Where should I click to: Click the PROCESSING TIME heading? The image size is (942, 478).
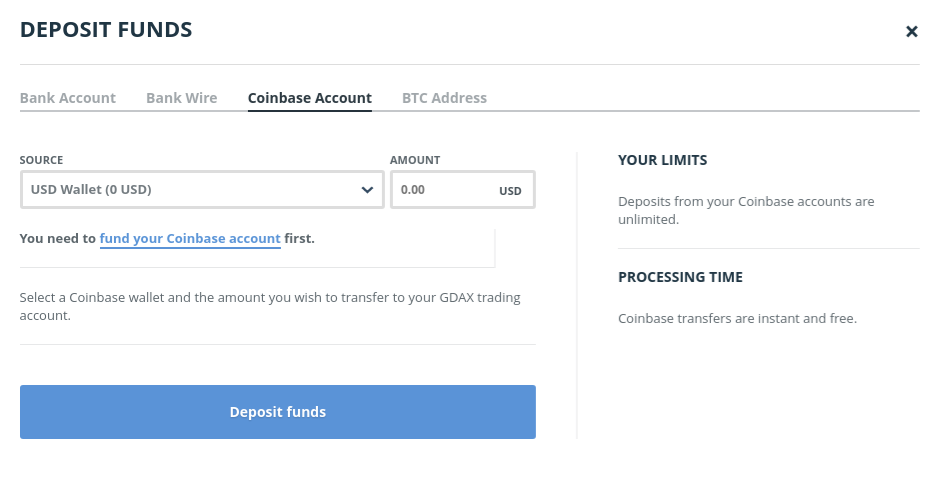[x=680, y=277]
